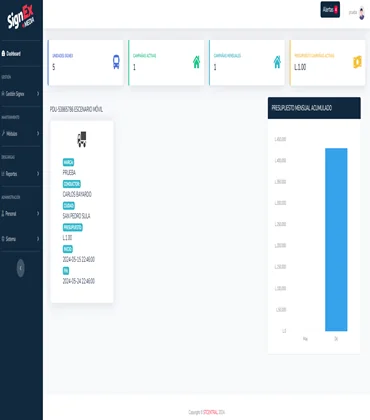Click the MARCA badge on campaign card
Image resolution: width=370 pixels, height=420 pixels.
[68, 162]
